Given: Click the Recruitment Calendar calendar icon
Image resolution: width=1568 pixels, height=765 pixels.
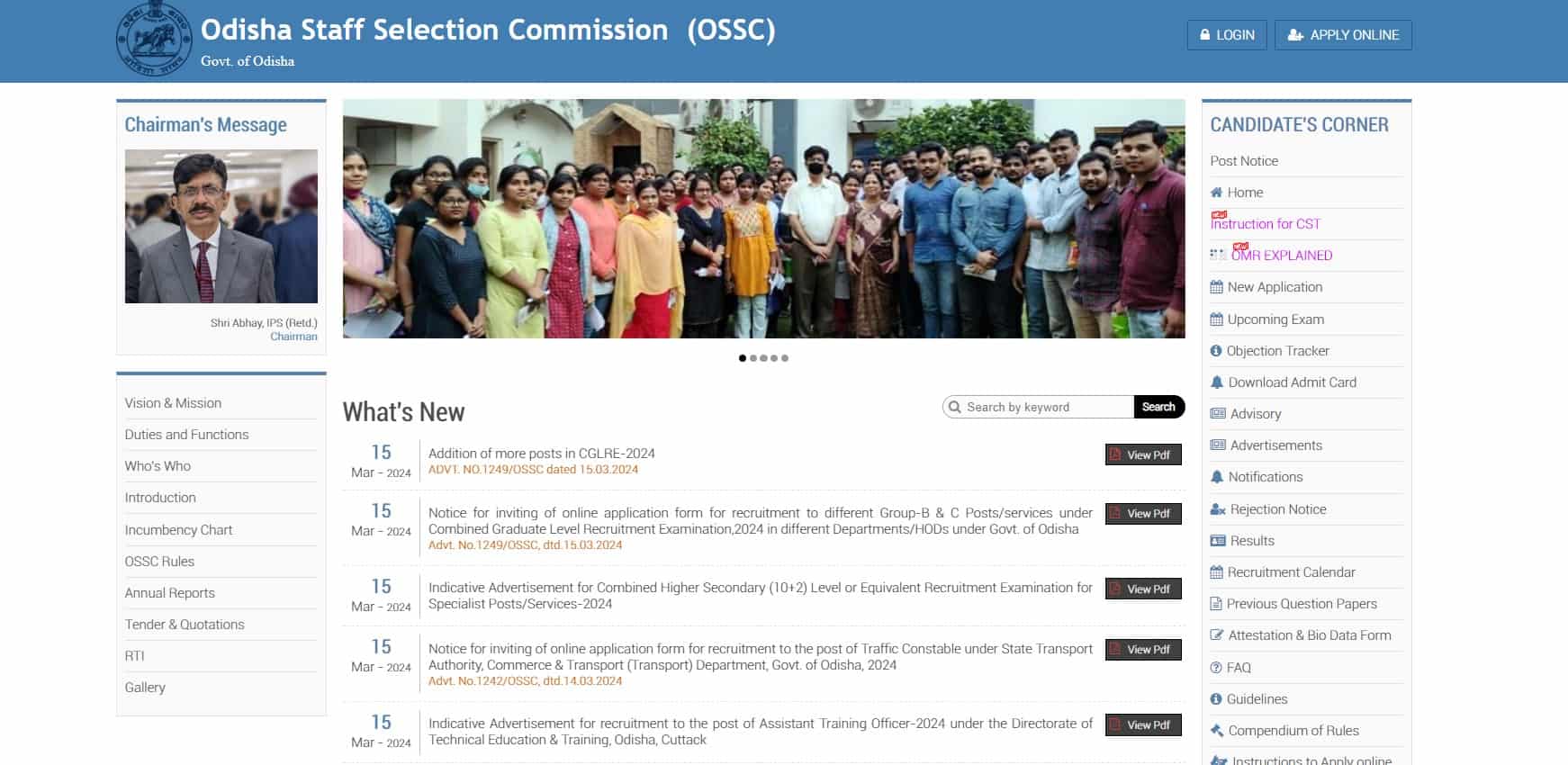Looking at the screenshot, I should [x=1216, y=572].
